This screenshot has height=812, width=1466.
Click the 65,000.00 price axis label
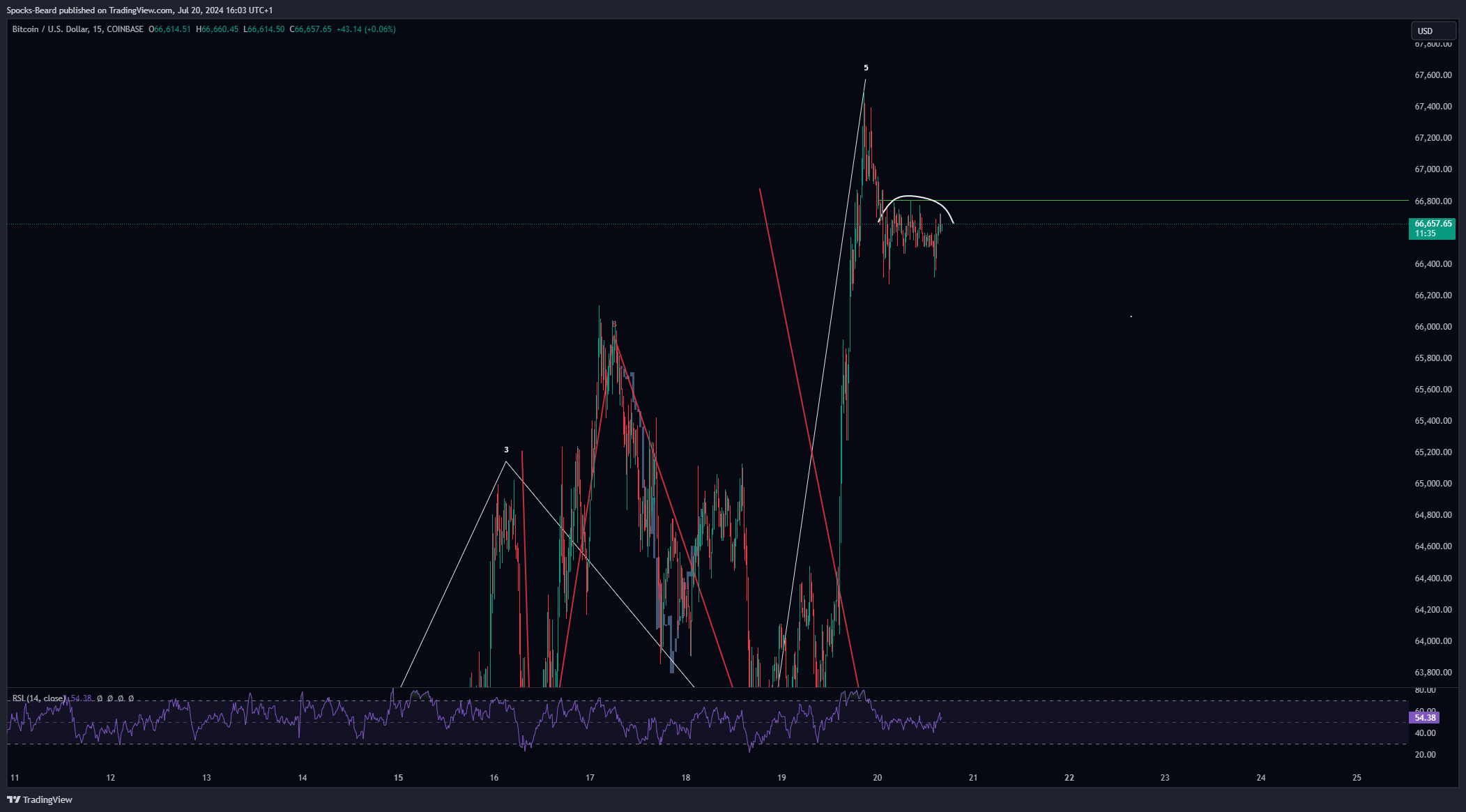point(1433,484)
